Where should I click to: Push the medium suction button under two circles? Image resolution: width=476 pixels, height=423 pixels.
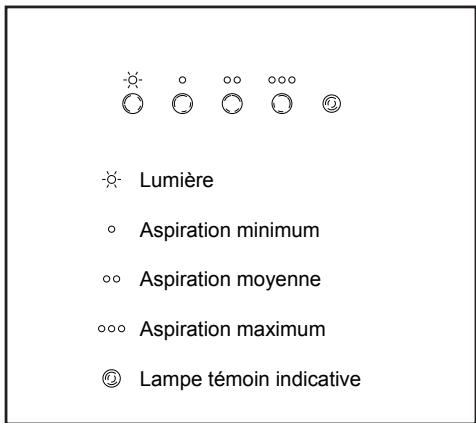click(x=232, y=103)
